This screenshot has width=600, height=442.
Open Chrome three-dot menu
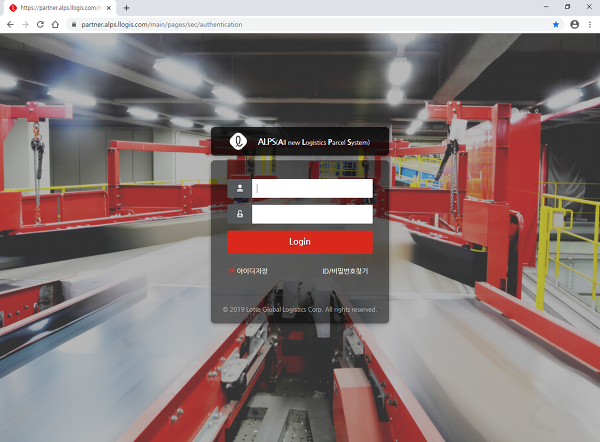(590, 24)
